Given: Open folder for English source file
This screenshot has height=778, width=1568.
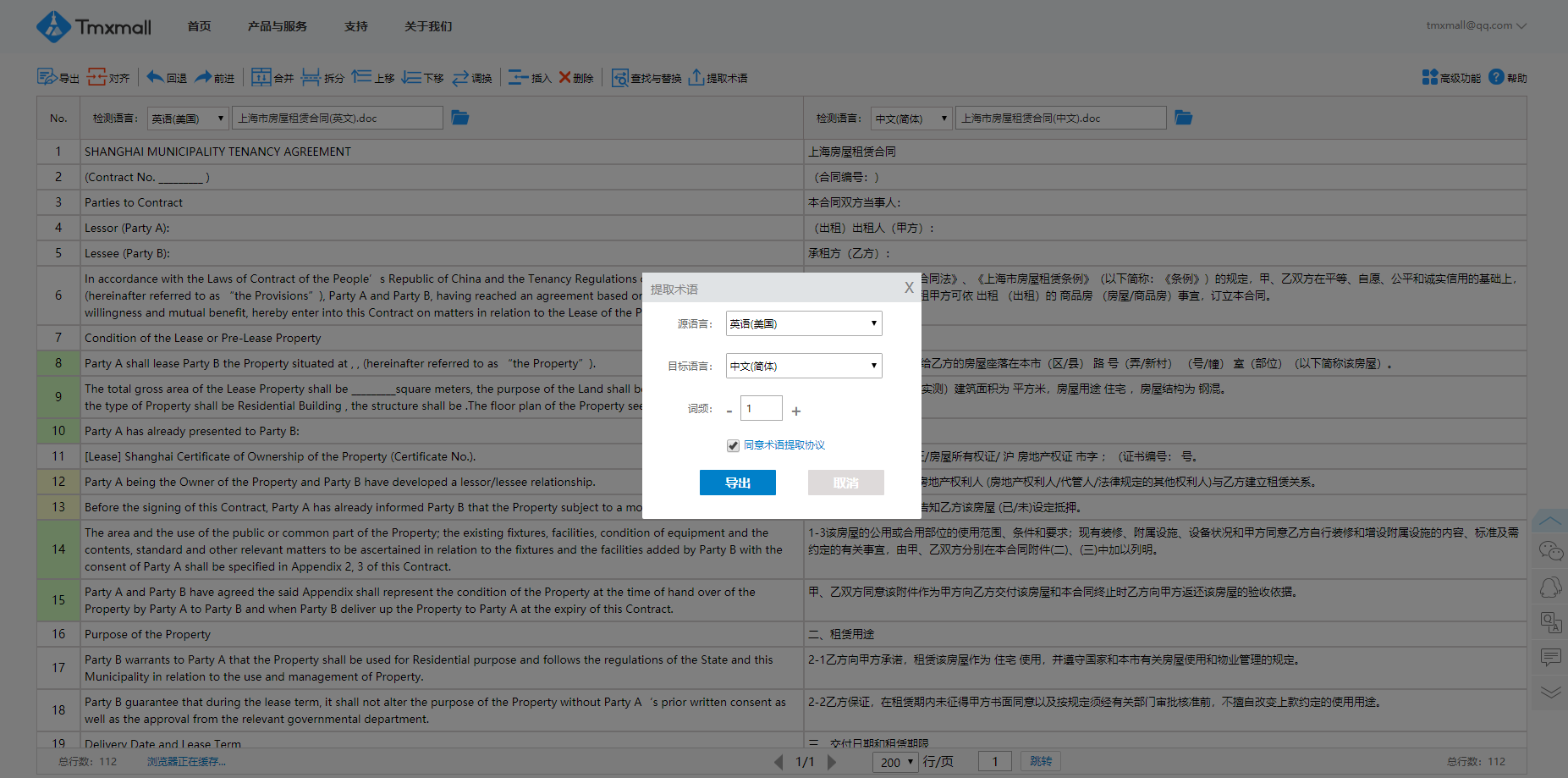Looking at the screenshot, I should click(460, 118).
